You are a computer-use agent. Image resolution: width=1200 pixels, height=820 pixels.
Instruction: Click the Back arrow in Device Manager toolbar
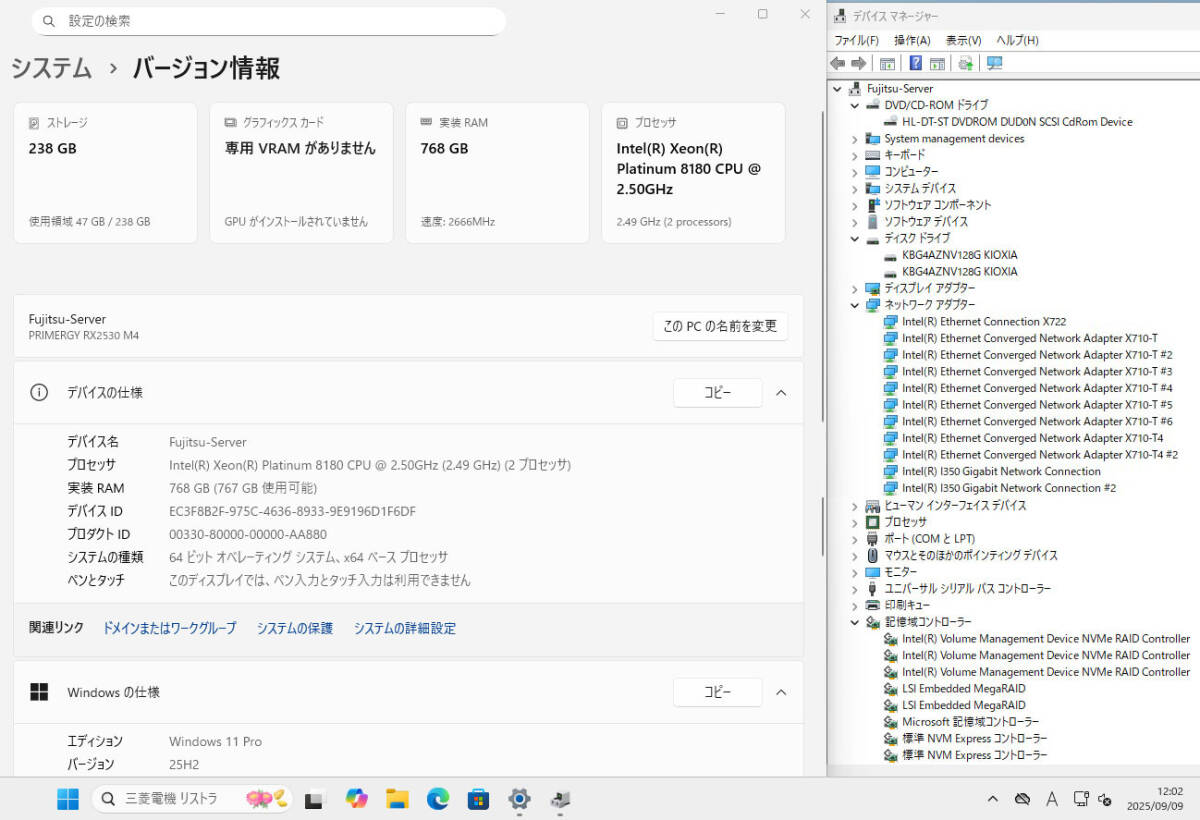pyautogui.click(x=838, y=63)
